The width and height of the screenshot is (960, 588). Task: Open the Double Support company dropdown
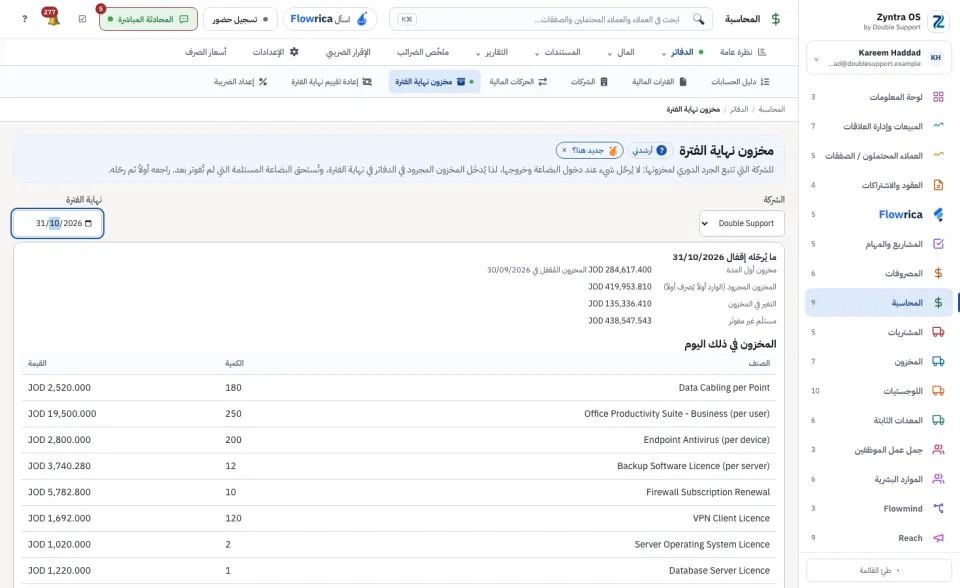pyautogui.click(x=741, y=224)
